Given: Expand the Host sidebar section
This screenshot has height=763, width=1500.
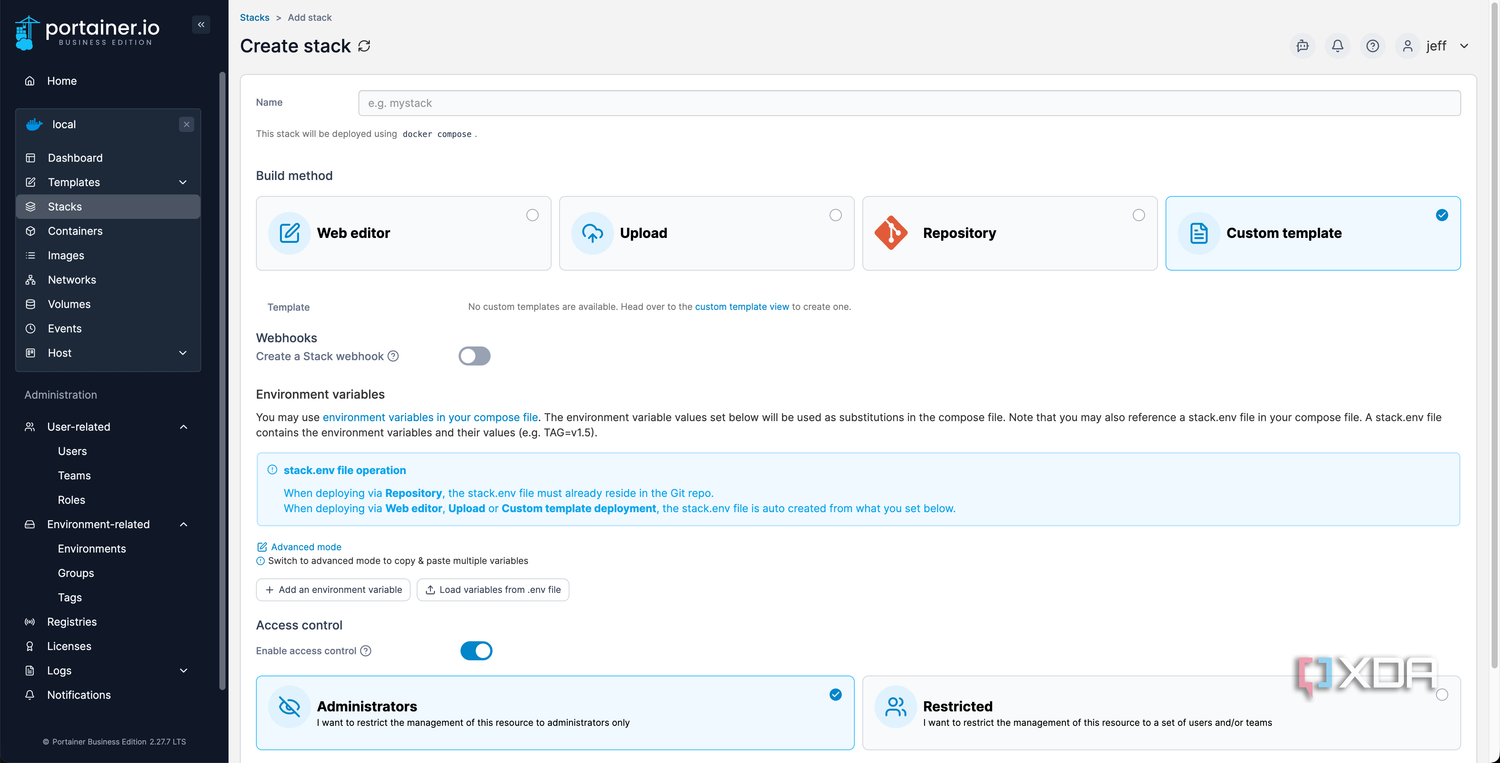Looking at the screenshot, I should 108,353.
